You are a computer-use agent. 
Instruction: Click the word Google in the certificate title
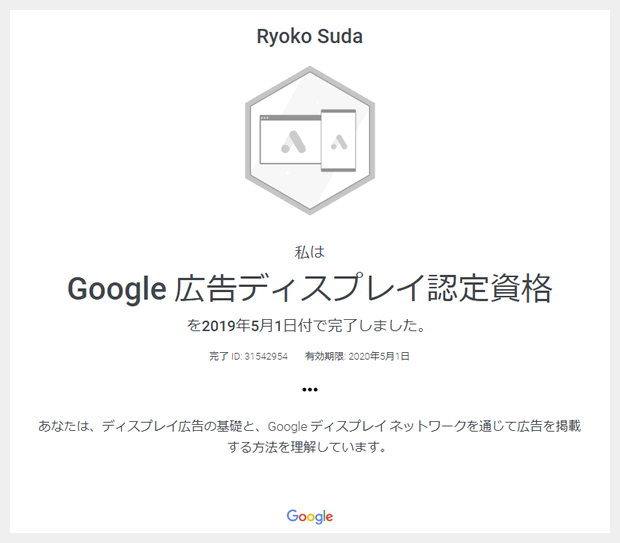pos(117,289)
